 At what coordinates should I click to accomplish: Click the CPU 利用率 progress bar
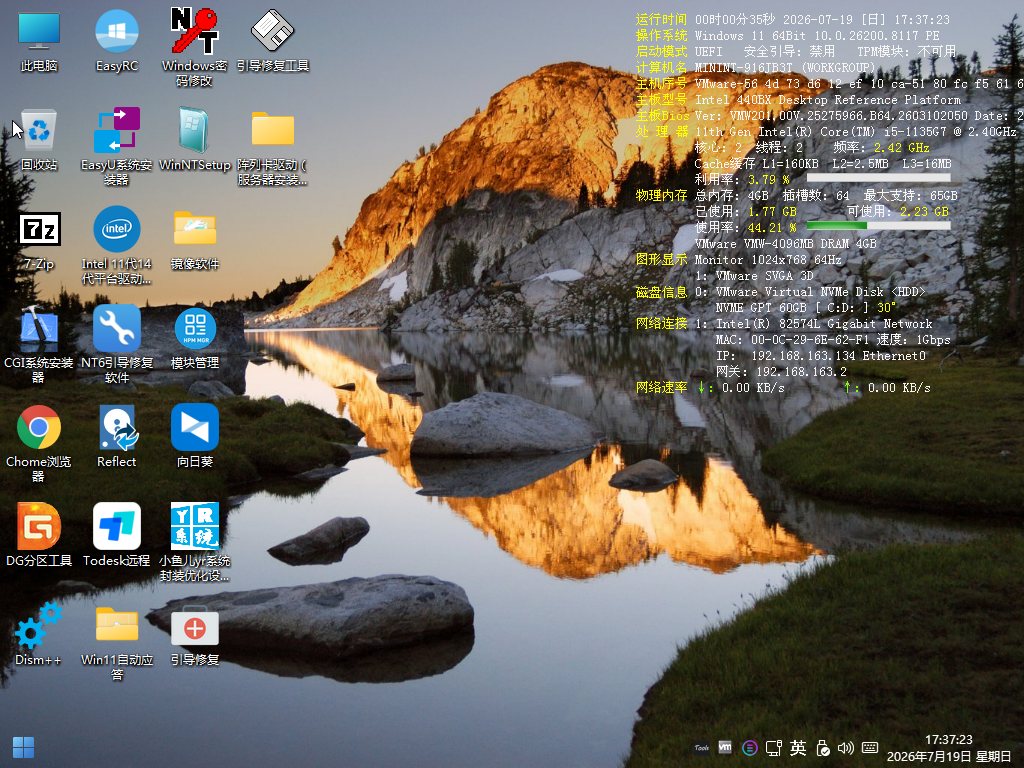pyautogui.click(x=878, y=177)
